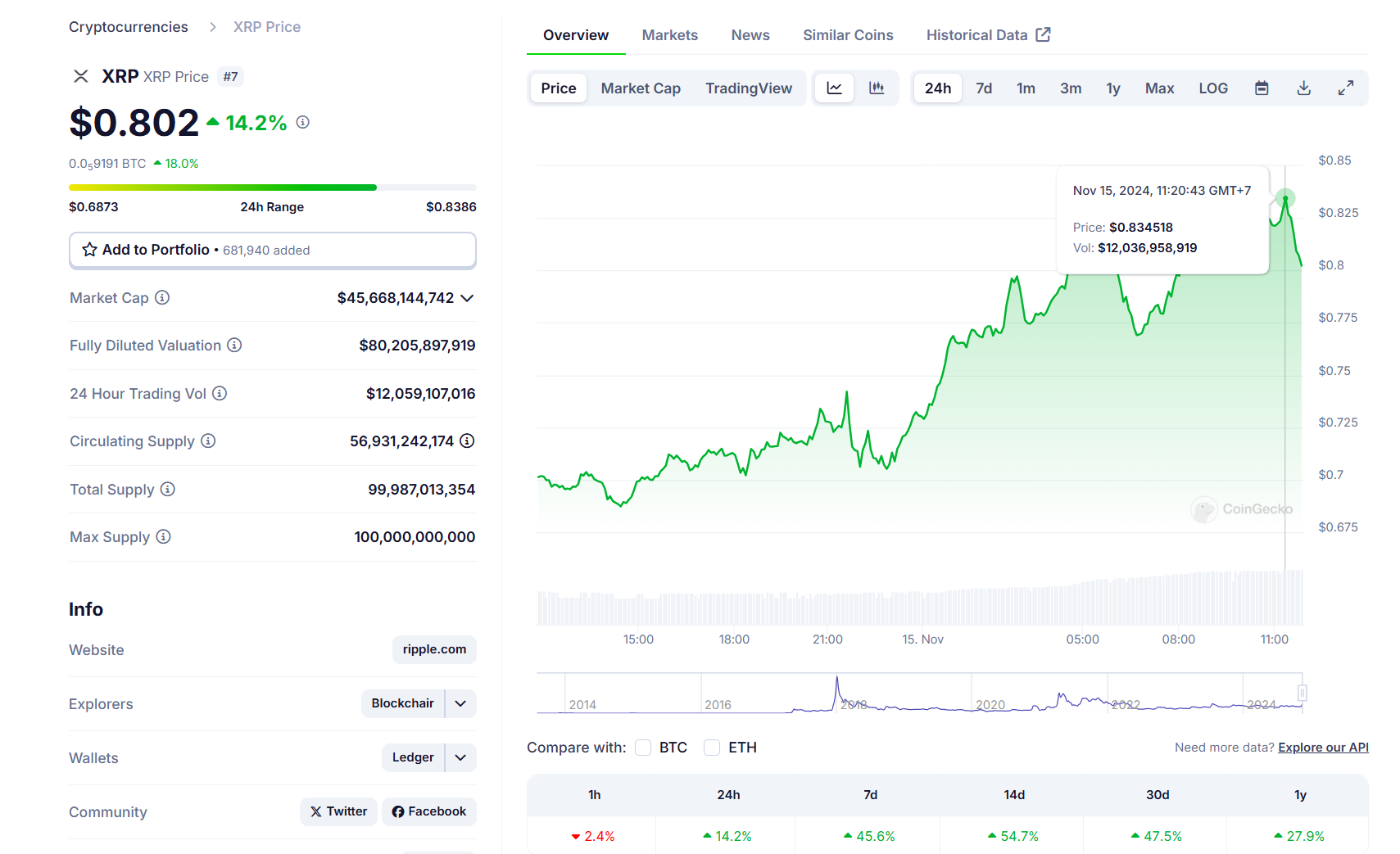Click the highlighted price point on chart
1400x854 pixels.
pos(1285,198)
